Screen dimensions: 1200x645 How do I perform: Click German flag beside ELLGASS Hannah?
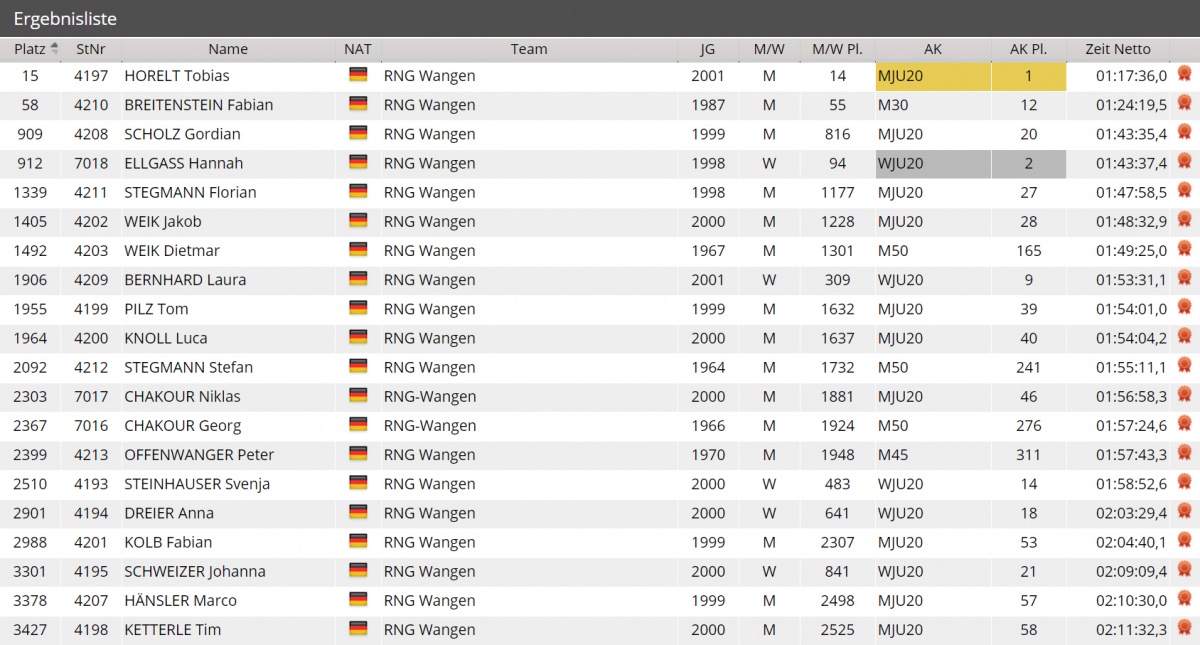point(358,162)
